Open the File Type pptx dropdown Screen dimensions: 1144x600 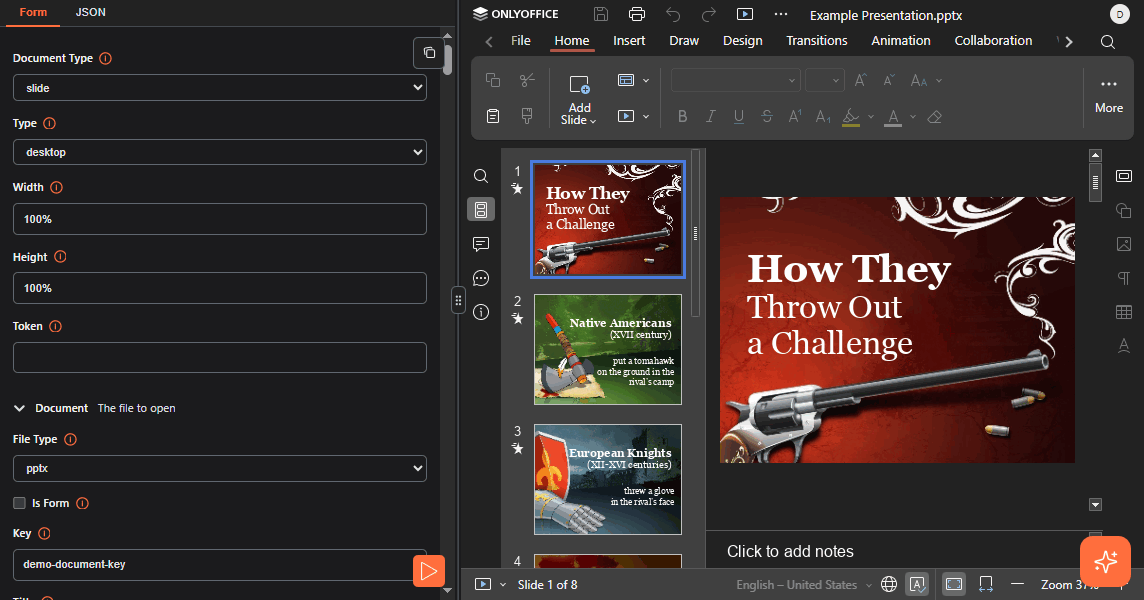[x=219, y=468]
